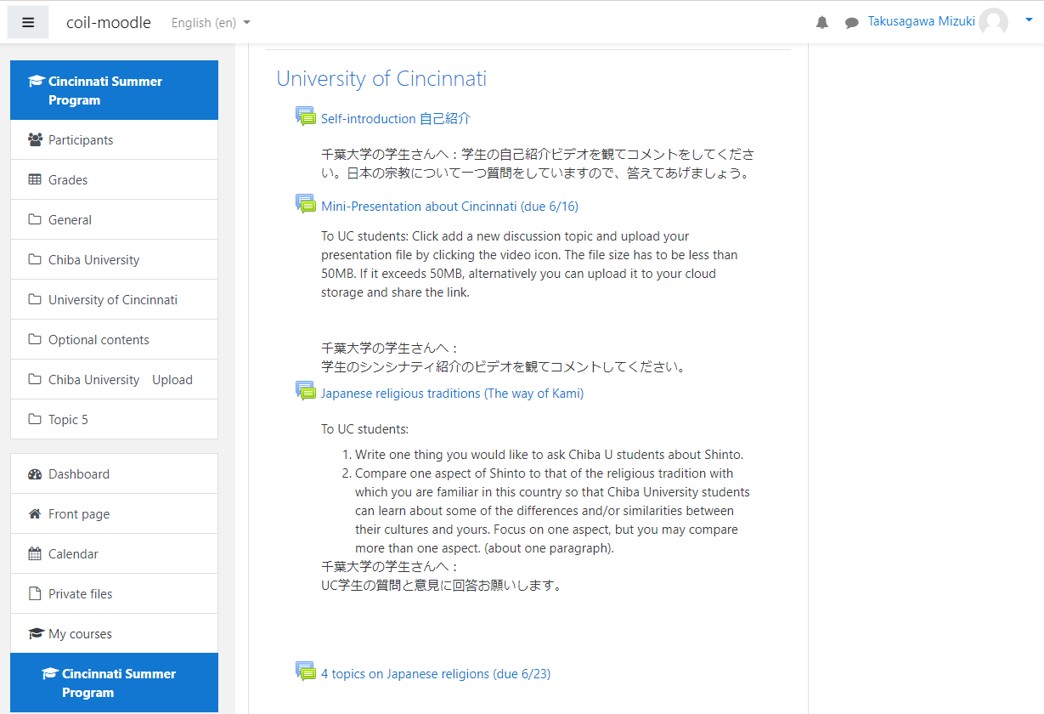Viewport: 1044px width, 714px height.
Task: Open 4 topics on Japanese religions (due 6/23)
Action: click(x=435, y=674)
